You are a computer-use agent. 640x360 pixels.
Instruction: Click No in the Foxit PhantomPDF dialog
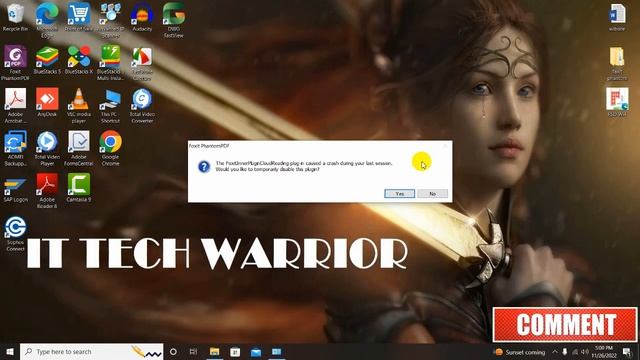point(432,193)
